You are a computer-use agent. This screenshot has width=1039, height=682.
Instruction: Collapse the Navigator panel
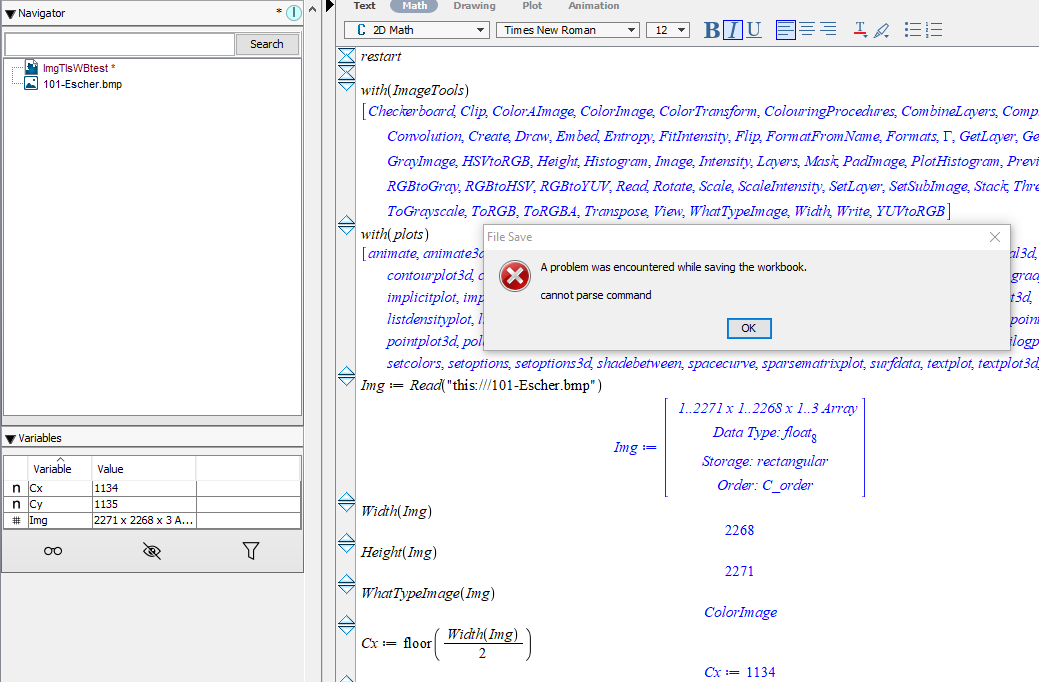(x=10, y=13)
